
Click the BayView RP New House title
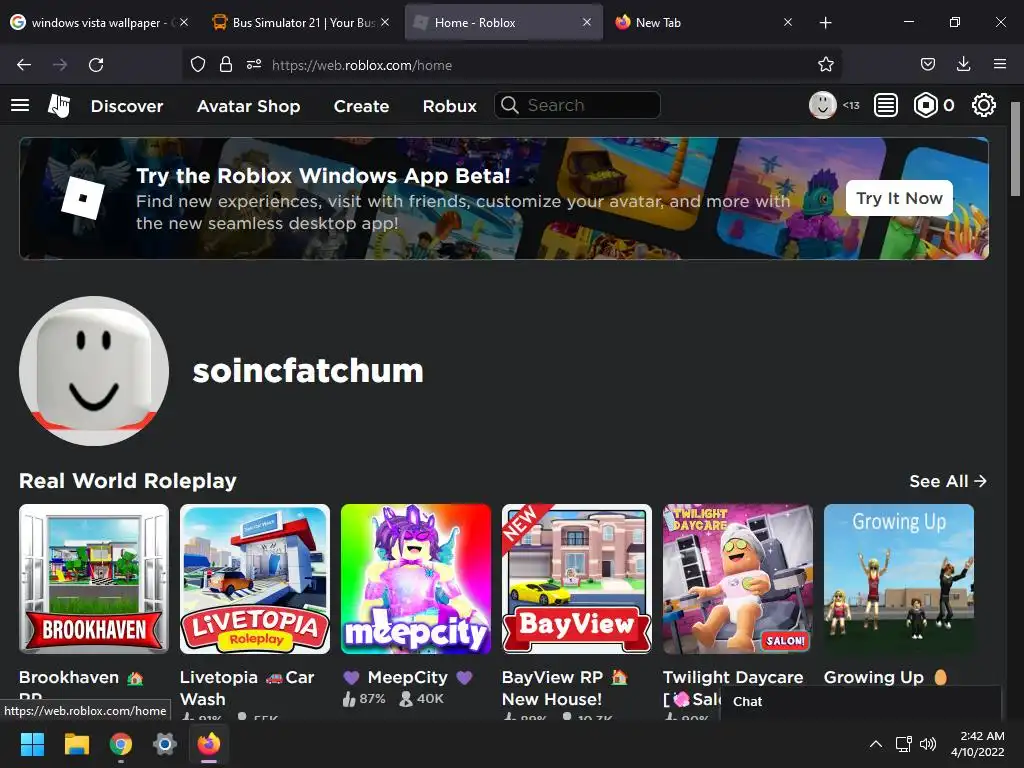click(565, 688)
